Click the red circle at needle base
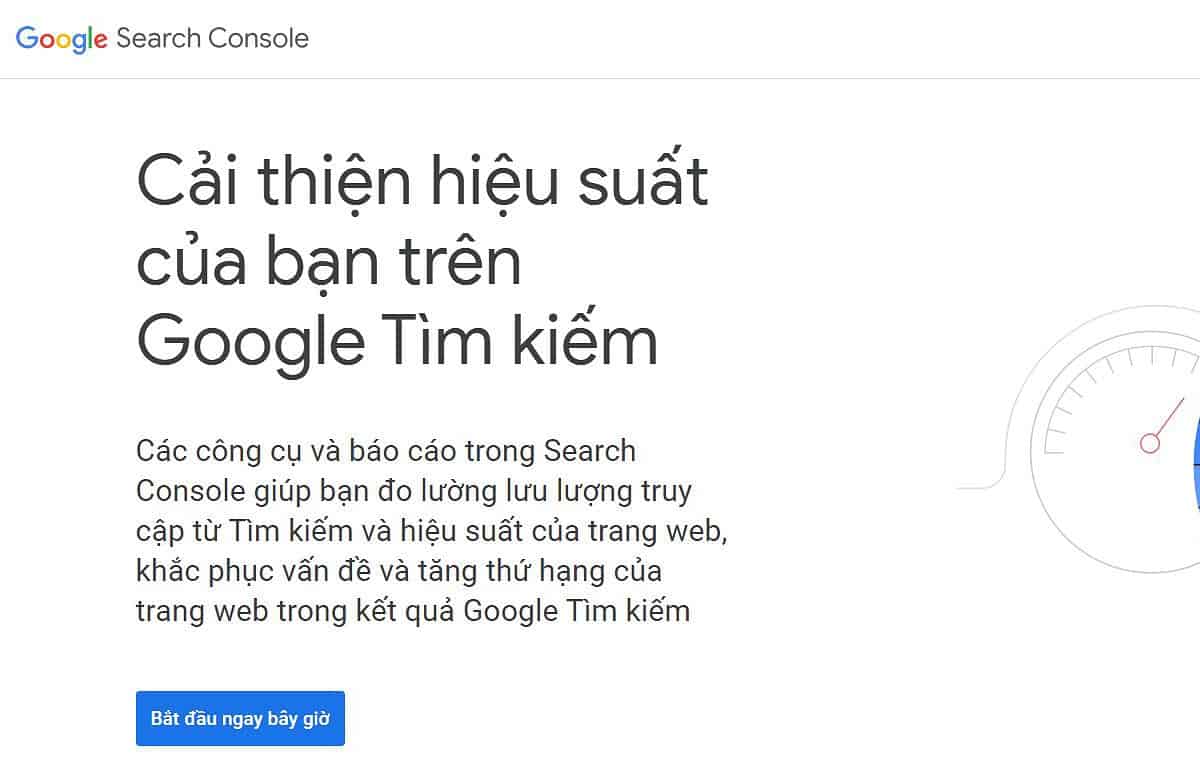This screenshot has height=782, width=1200. [x=1150, y=442]
